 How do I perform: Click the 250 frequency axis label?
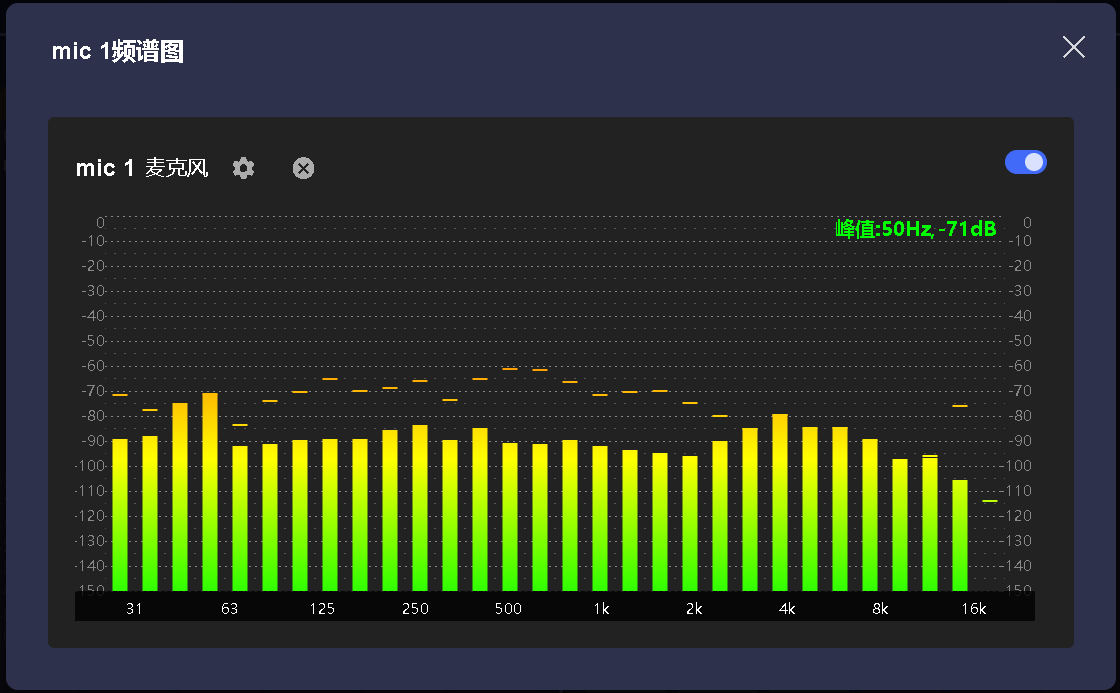click(x=415, y=609)
